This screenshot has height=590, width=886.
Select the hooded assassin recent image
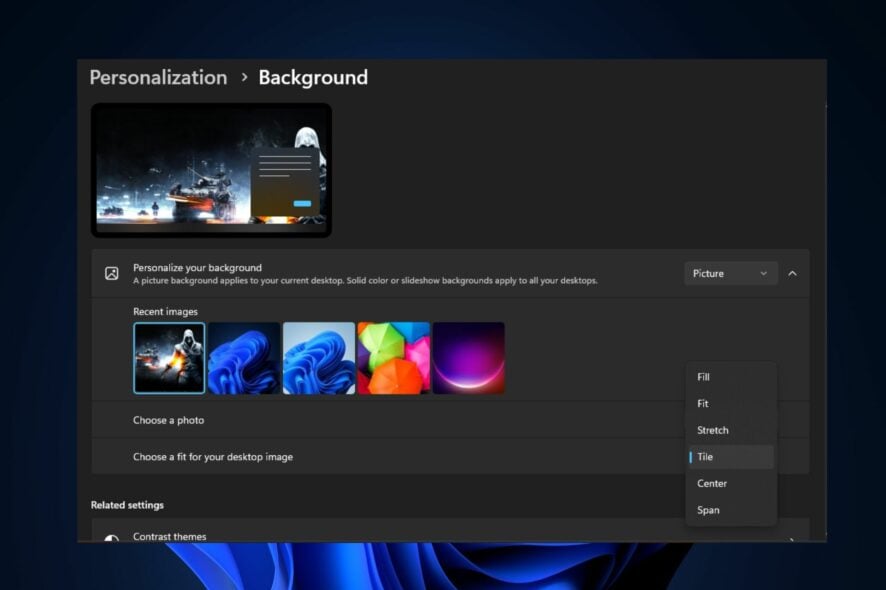pyautogui.click(x=169, y=358)
